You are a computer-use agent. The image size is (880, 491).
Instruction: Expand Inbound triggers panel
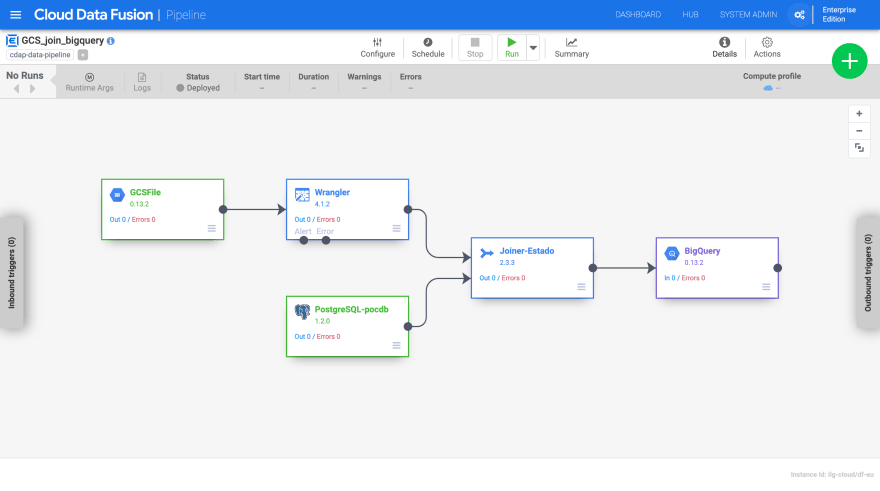pyautogui.click(x=12, y=272)
